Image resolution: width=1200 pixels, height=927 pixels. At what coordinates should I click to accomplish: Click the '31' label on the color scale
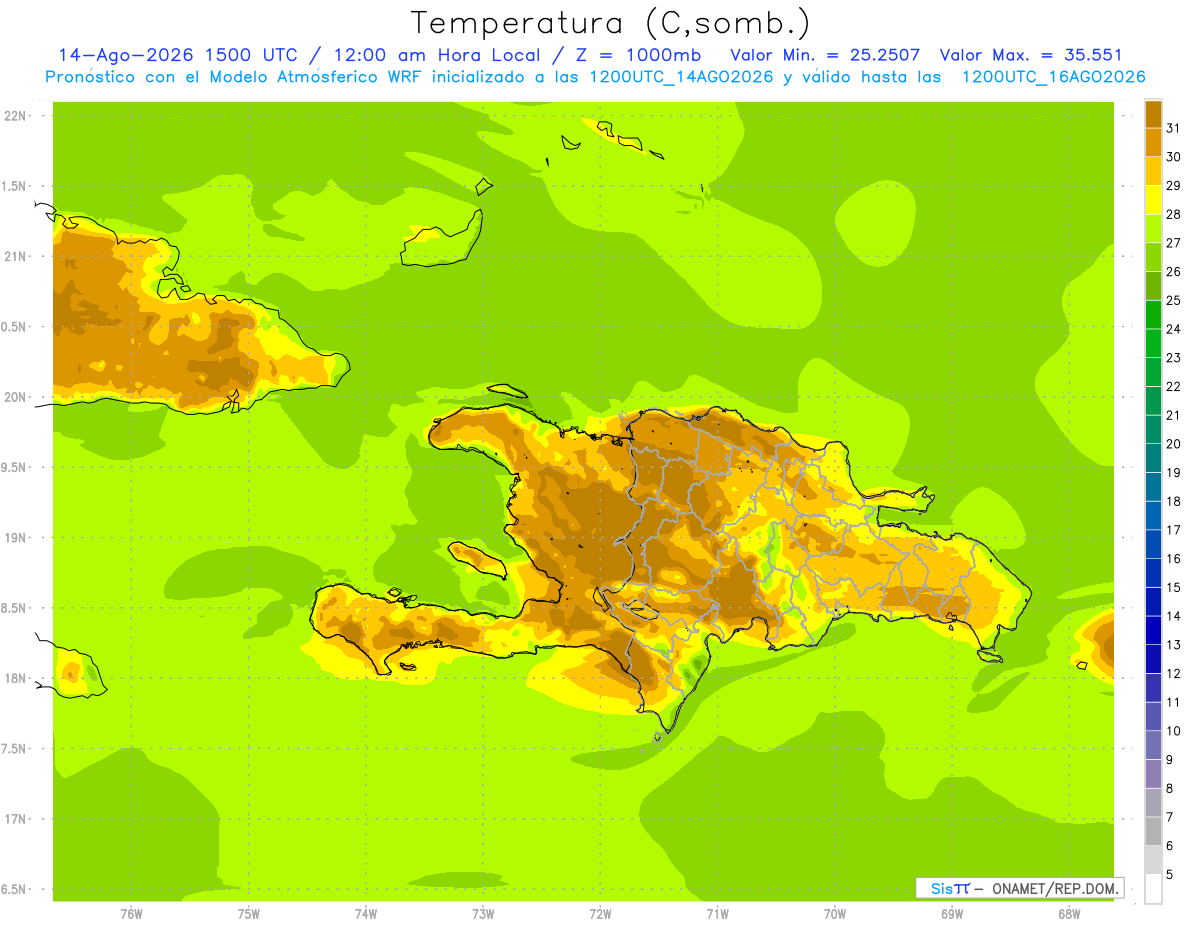[x=1173, y=128]
